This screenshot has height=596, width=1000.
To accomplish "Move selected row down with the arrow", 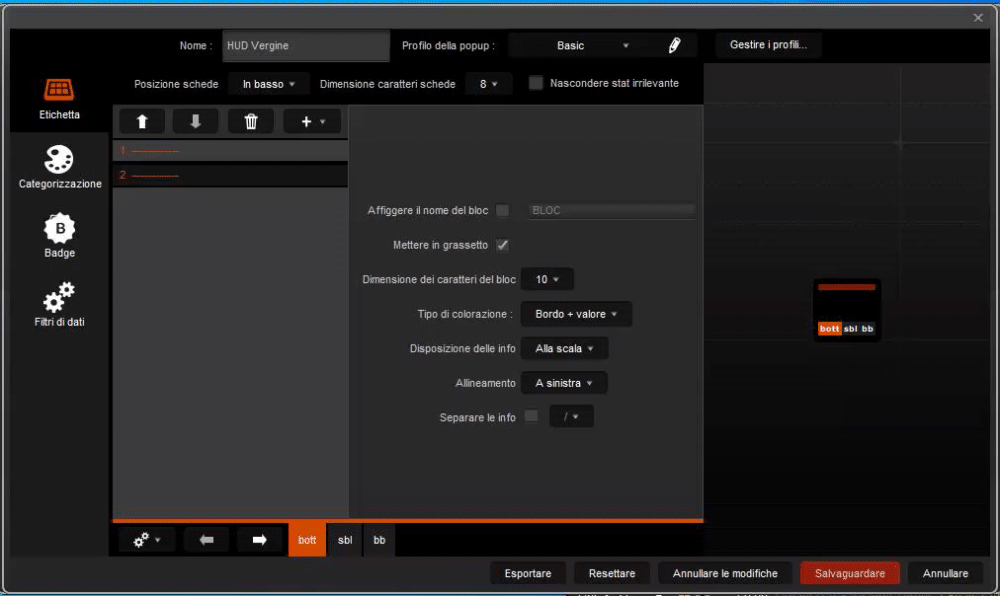I will [x=196, y=121].
